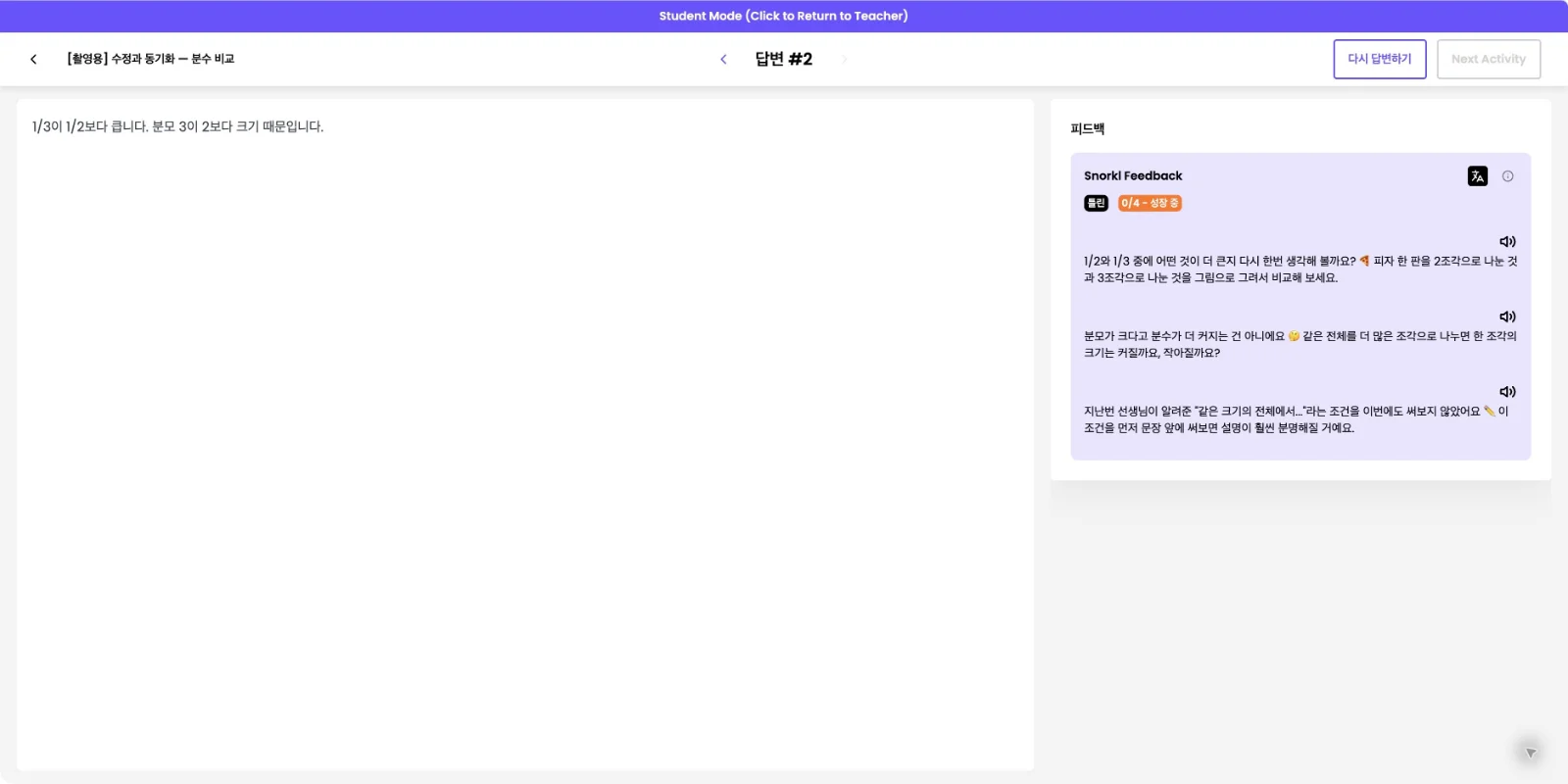The image size is (1568, 784).
Task: Play audio for the 지난번 선생님 feedback paragraph
Action: click(1507, 392)
